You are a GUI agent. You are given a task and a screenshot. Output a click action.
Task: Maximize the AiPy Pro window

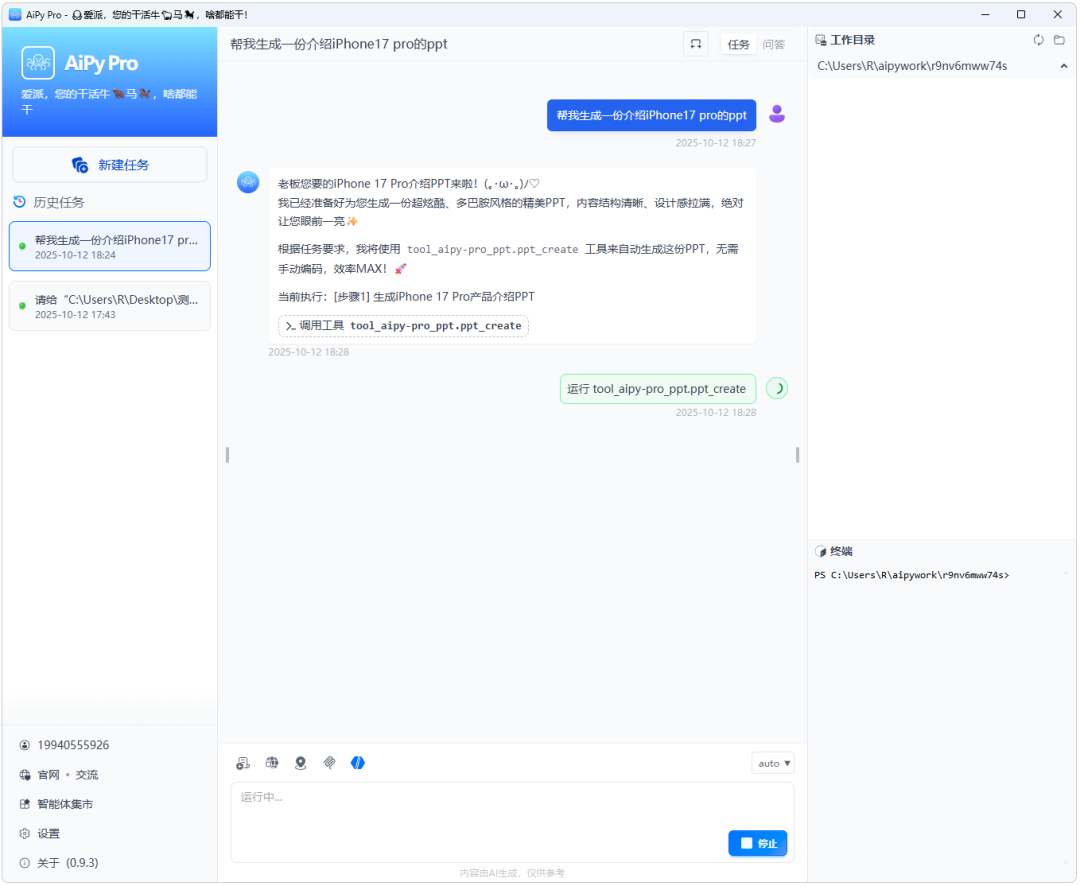(x=1021, y=14)
